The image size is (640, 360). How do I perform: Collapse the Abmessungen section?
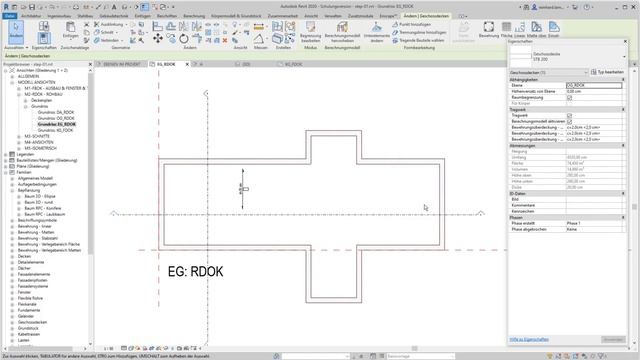(x=623, y=146)
